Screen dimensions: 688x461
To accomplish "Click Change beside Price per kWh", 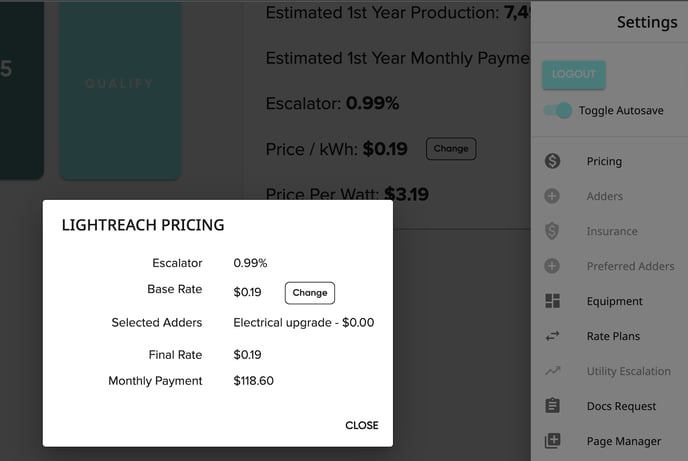I will pos(451,149).
